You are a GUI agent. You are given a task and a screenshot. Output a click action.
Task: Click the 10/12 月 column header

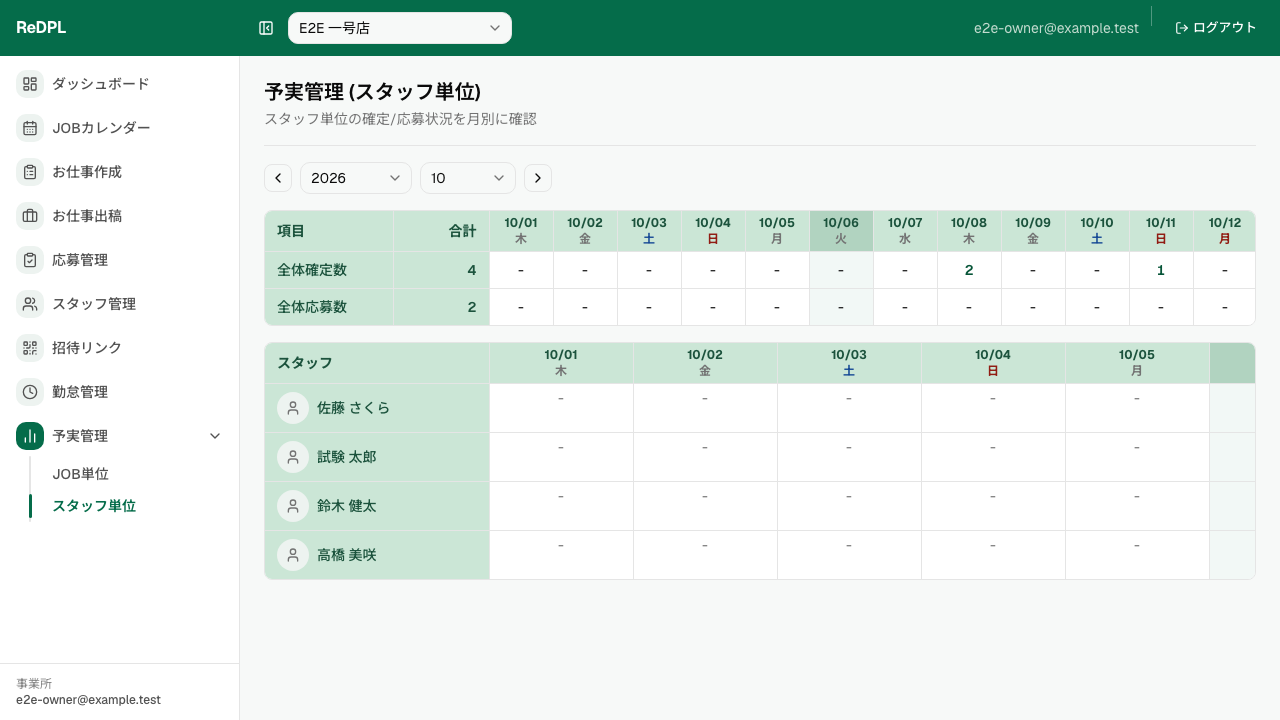pyautogui.click(x=1225, y=231)
